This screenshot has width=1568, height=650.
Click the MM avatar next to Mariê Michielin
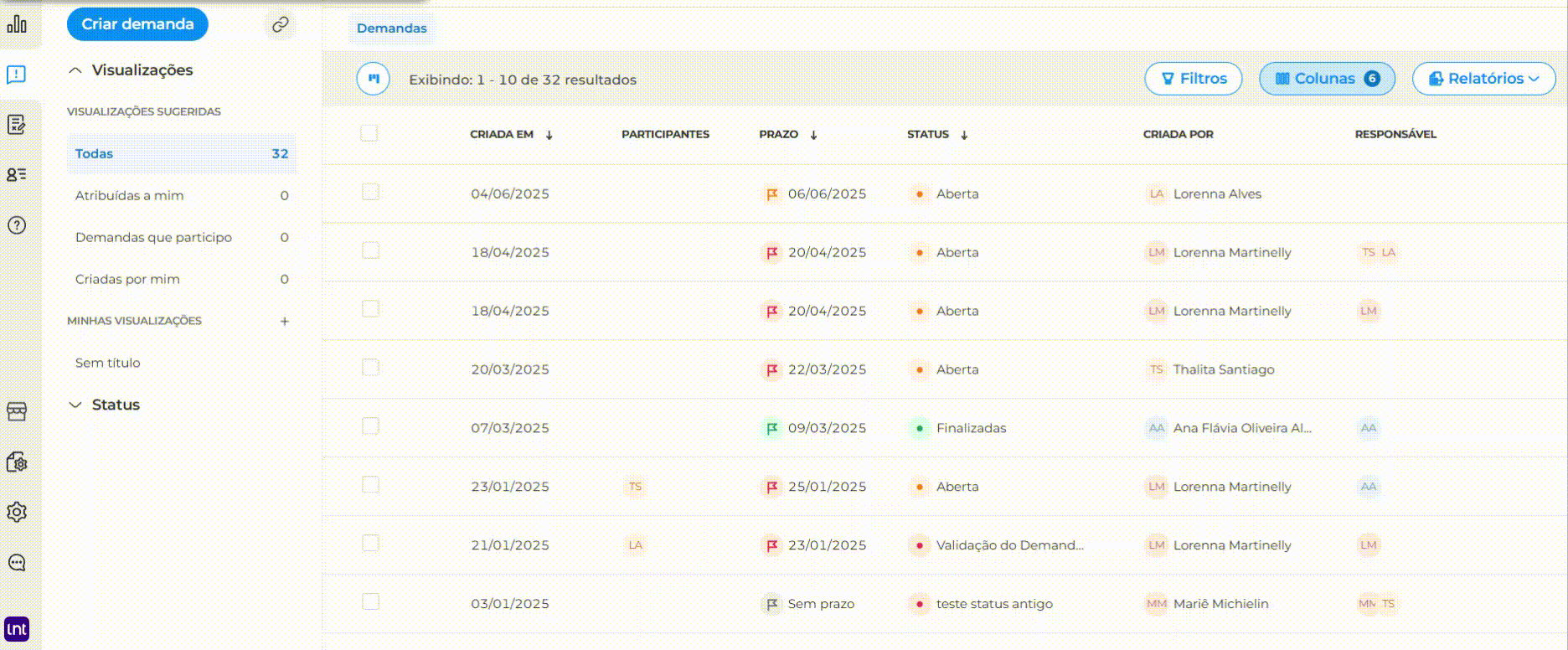pyautogui.click(x=1157, y=604)
